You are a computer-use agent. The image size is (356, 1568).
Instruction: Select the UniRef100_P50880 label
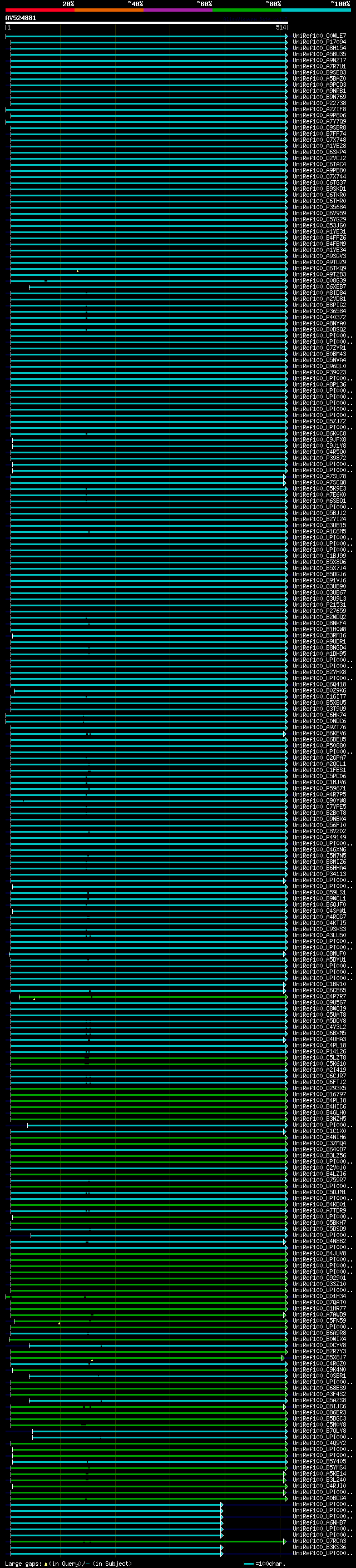point(319,746)
